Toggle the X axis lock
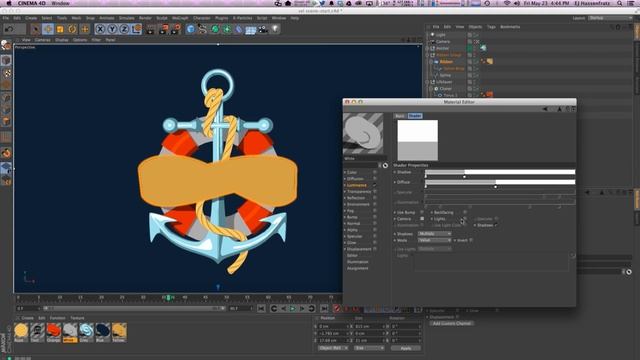Viewport: 640px width, 360px height. point(100,29)
